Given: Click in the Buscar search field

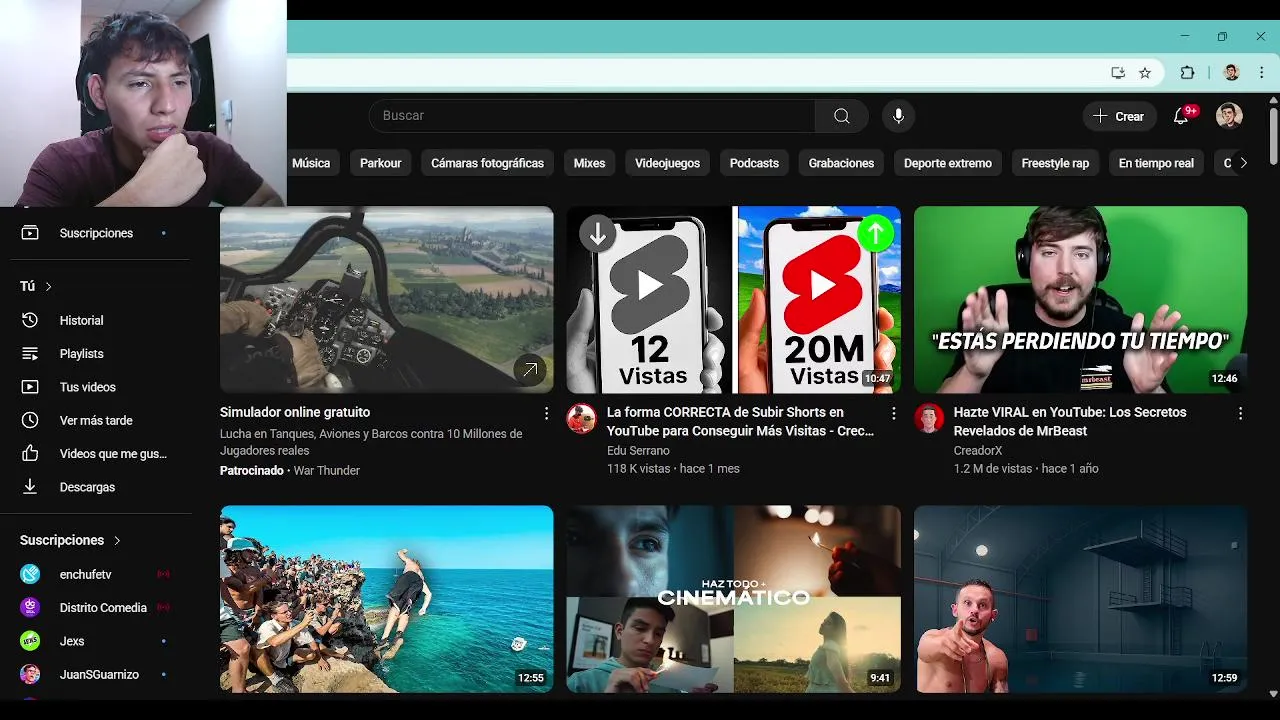Looking at the screenshot, I should (x=592, y=116).
